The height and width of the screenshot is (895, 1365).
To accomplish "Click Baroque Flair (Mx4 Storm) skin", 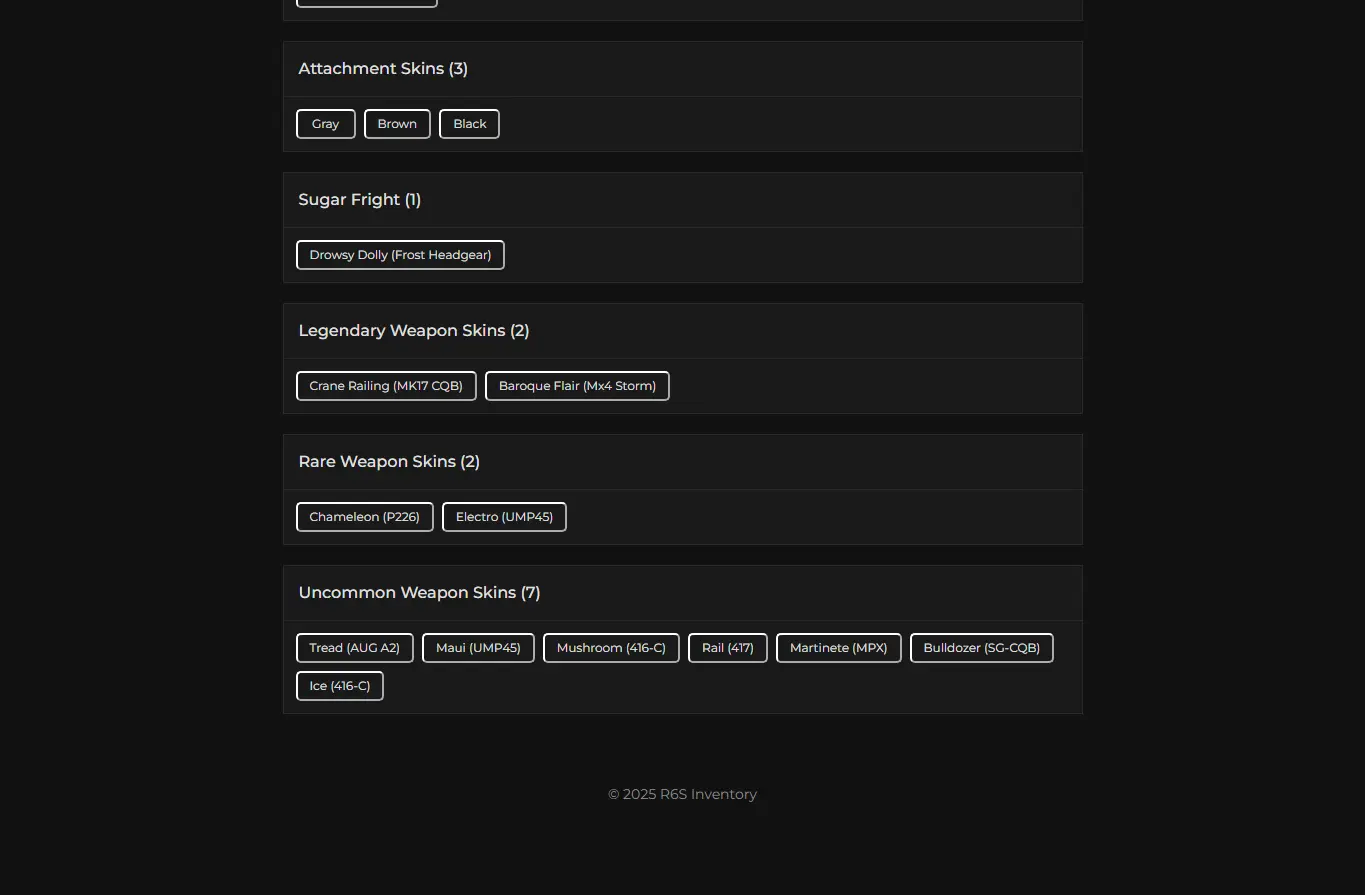I will pos(577,386).
